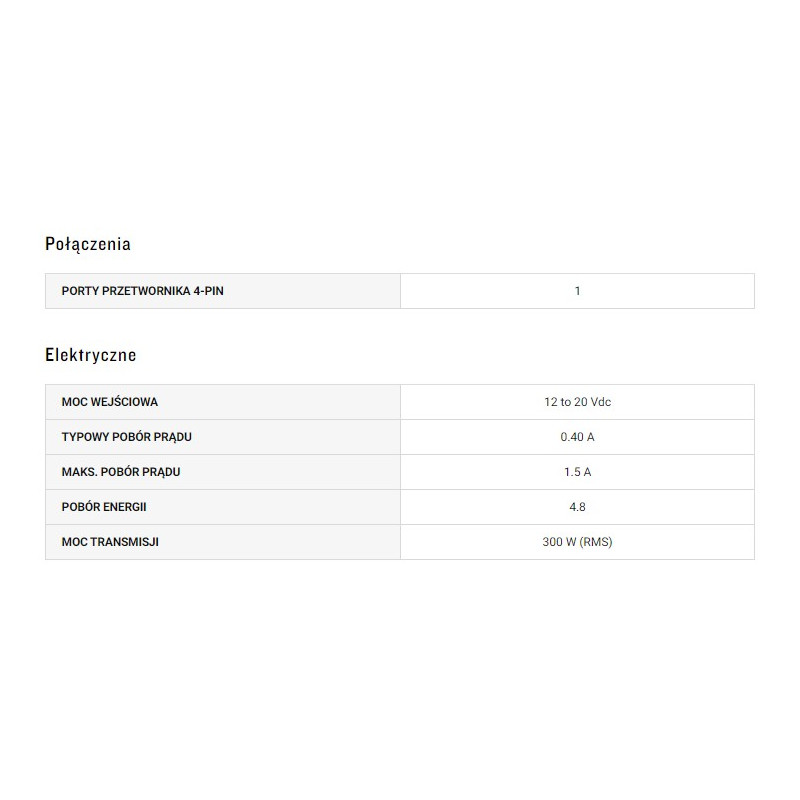
Task: Click the value 1 for transducer ports
Action: (x=577, y=291)
